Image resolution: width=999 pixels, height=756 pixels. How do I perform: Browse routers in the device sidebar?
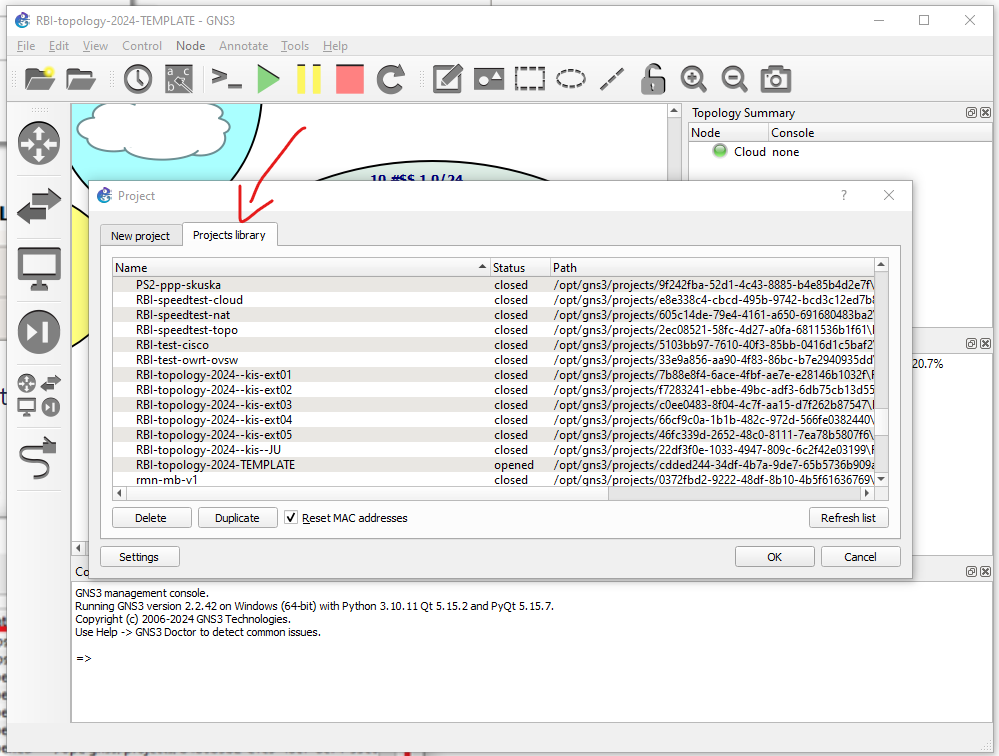pos(39,143)
